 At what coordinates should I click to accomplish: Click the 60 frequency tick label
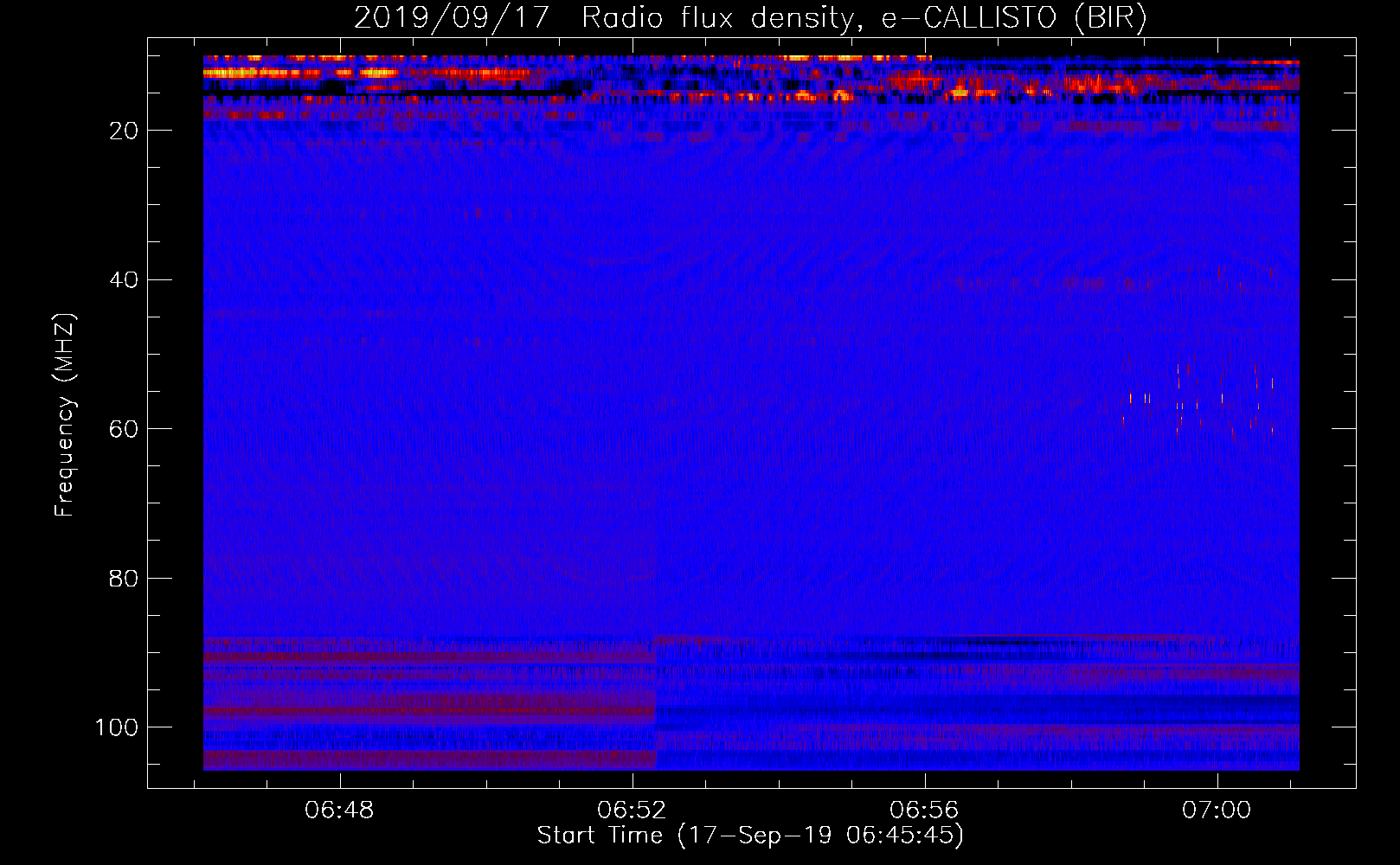tap(125, 429)
